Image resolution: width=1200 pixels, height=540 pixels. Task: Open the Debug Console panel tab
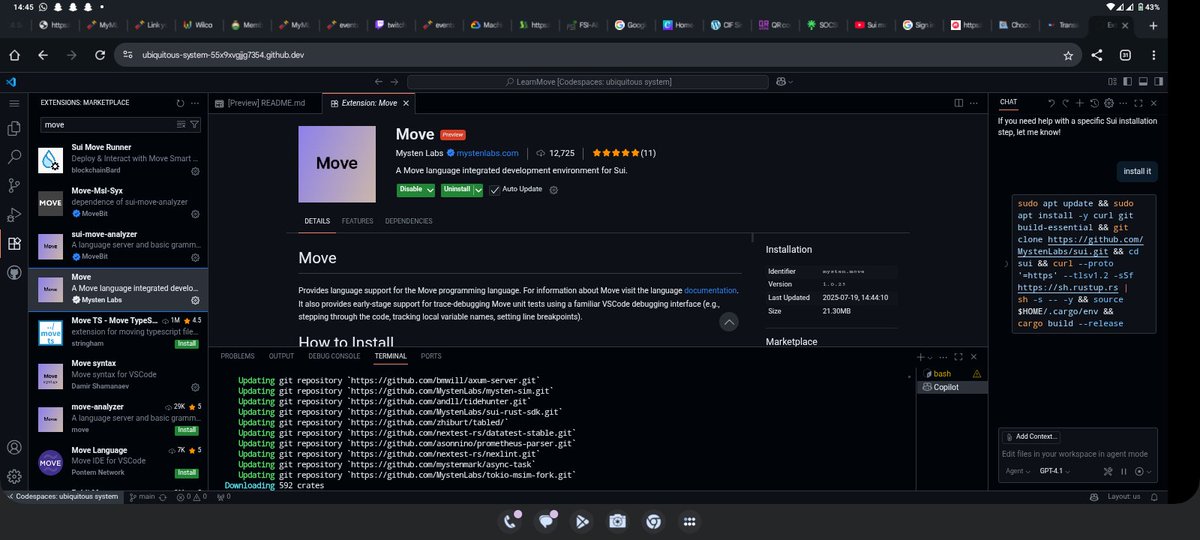click(x=334, y=356)
